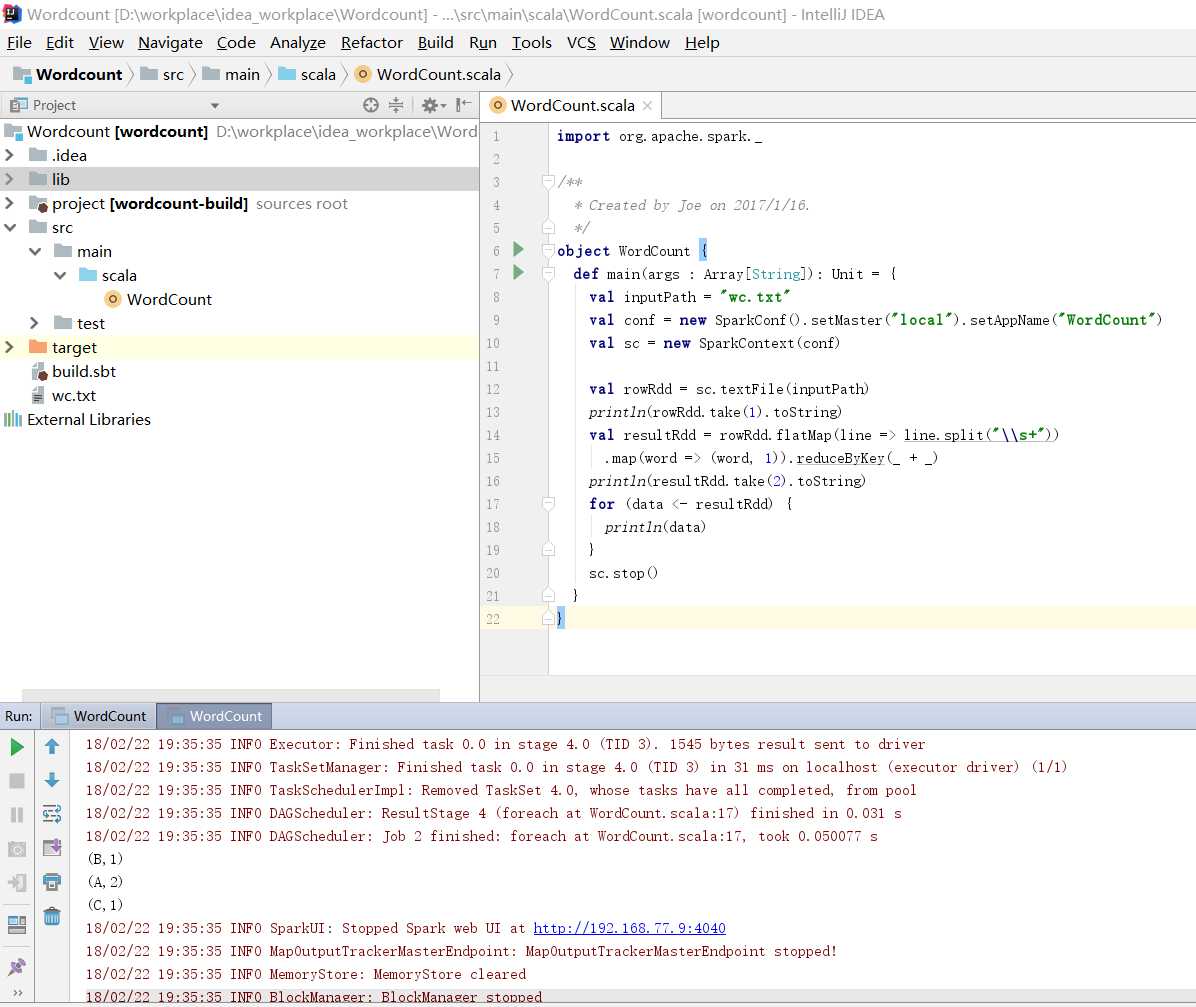The image size is (1196, 1007).
Task: Expand the lib folder
Action: click(9, 179)
